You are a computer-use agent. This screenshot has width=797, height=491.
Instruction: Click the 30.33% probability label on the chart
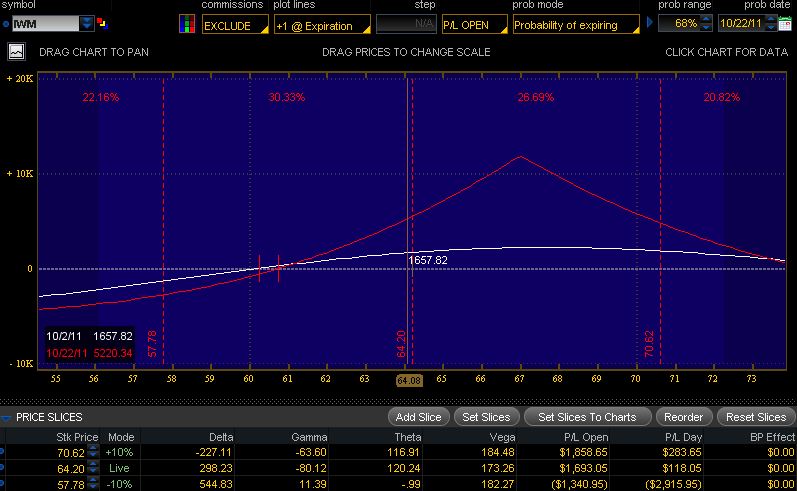[287, 97]
